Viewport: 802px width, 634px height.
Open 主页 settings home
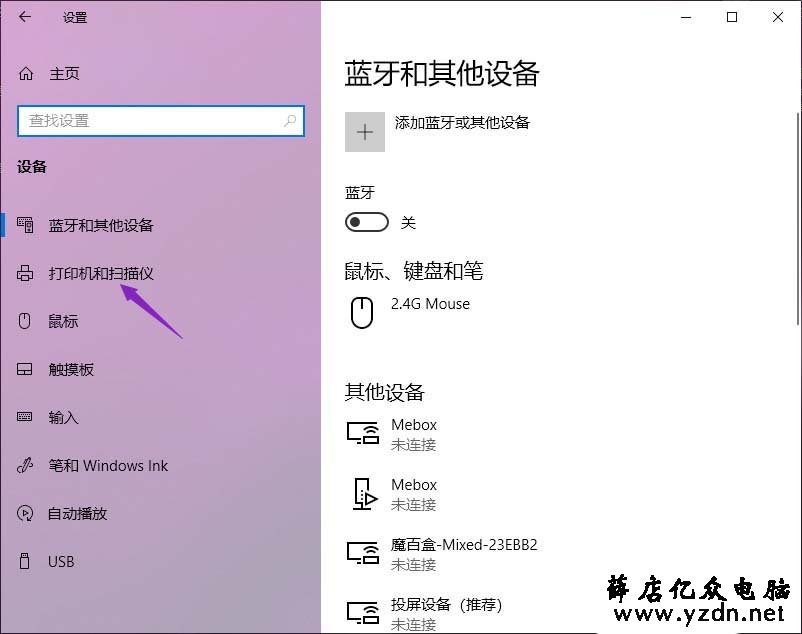point(64,74)
